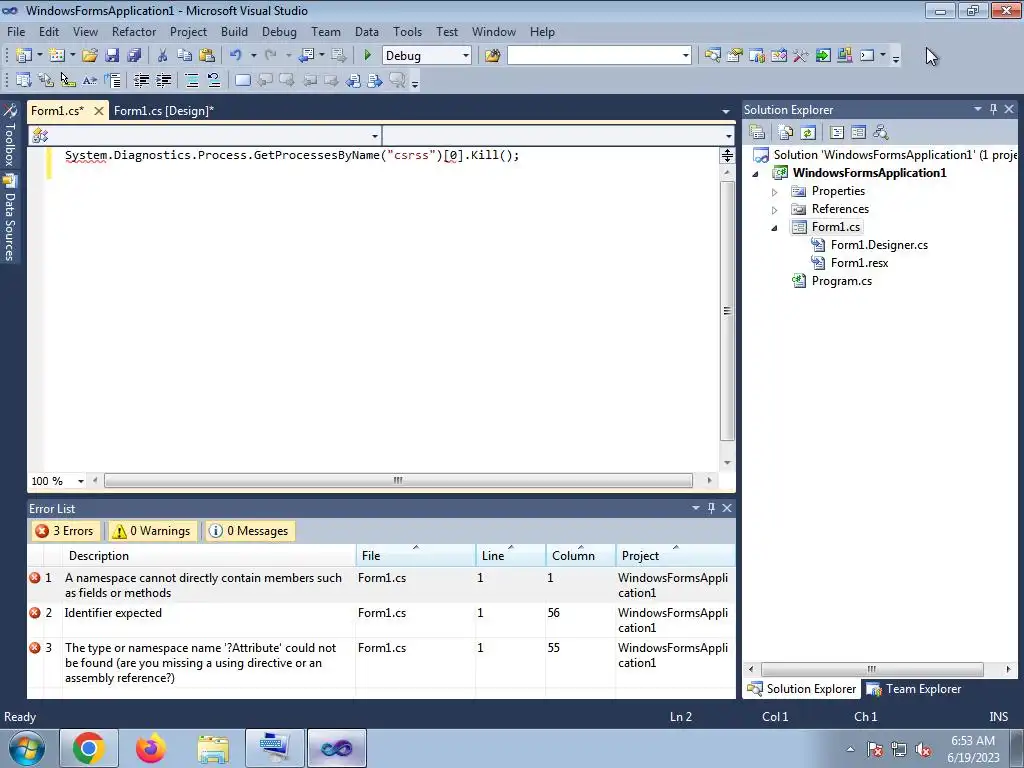Image resolution: width=1024 pixels, height=768 pixels.
Task: Cut selection with the scissors icon
Action: [x=163, y=56]
